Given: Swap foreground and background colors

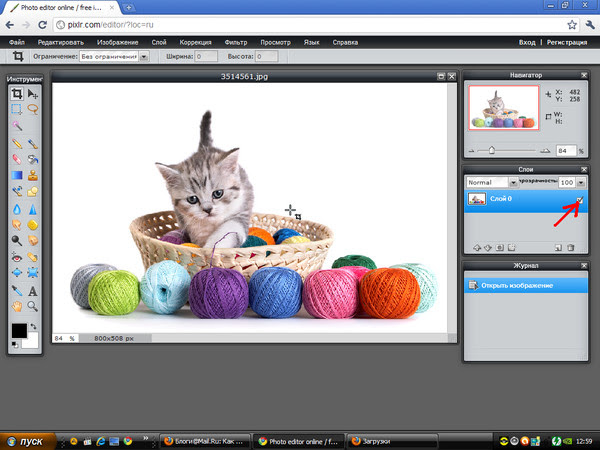Looking at the screenshot, I should click(x=34, y=326).
